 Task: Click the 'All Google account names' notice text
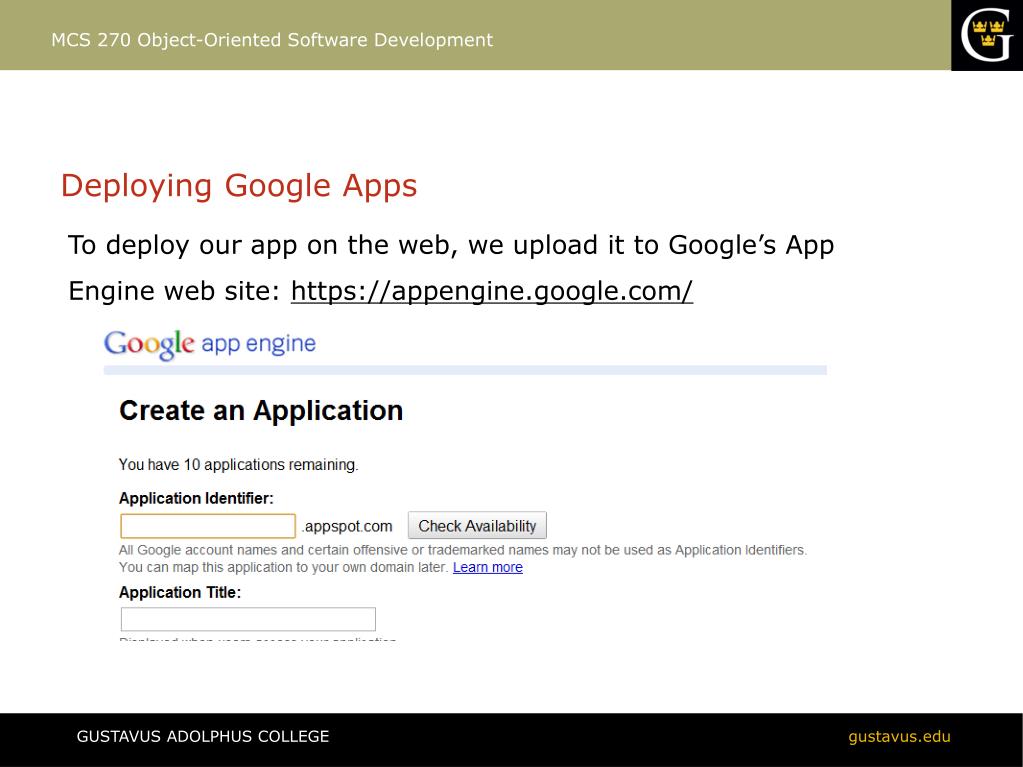[x=462, y=550]
